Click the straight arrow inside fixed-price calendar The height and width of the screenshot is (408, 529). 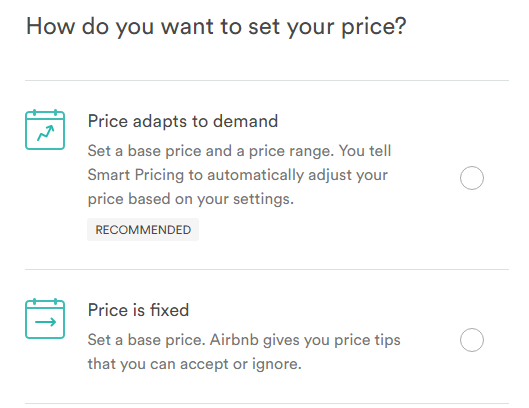coord(46,322)
